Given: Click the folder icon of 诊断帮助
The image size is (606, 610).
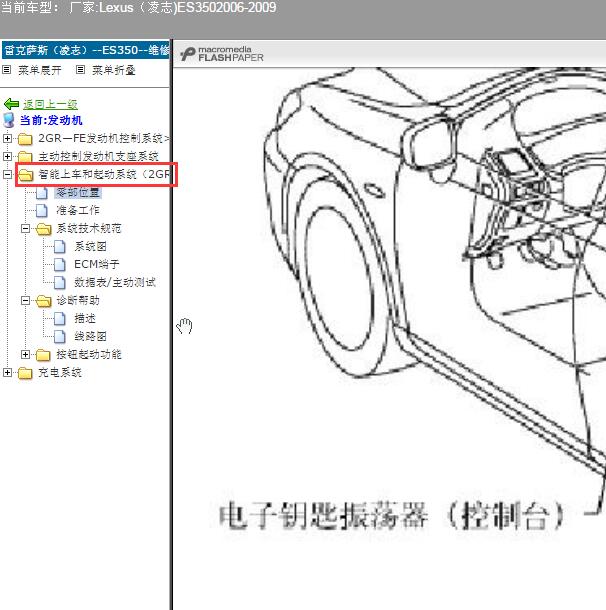Looking at the screenshot, I should click(44, 301).
